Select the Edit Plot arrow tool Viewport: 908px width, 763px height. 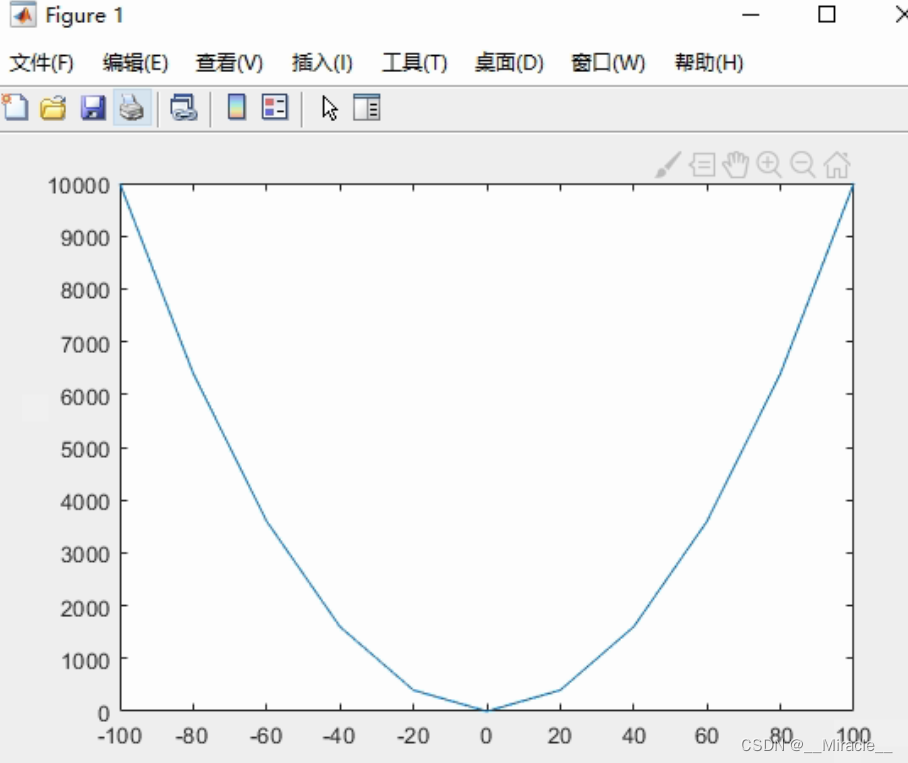pos(328,107)
